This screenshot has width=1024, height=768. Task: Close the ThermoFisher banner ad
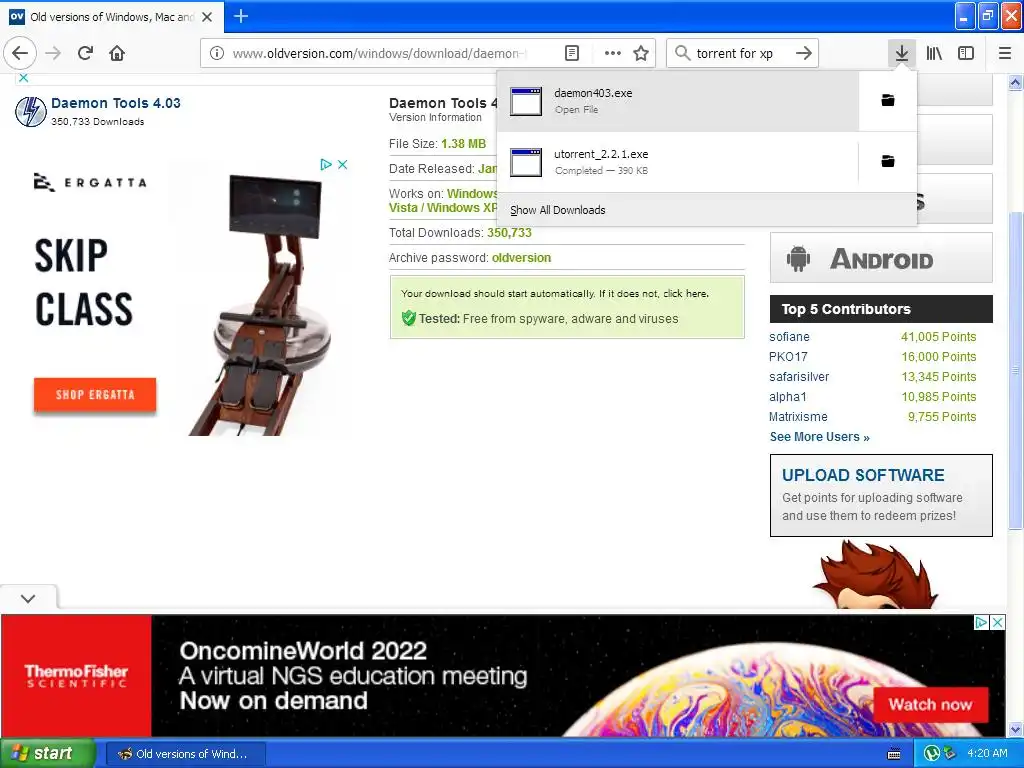click(x=998, y=622)
